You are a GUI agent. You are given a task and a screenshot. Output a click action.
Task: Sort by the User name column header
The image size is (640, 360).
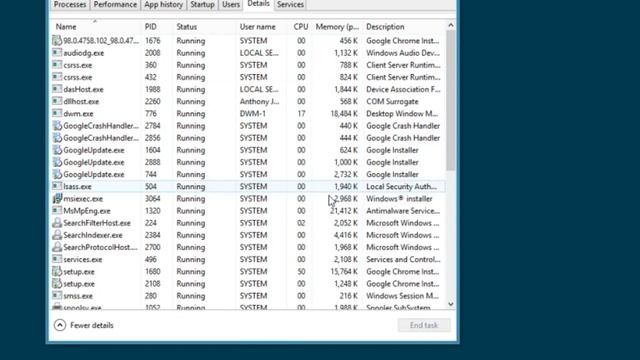point(261,27)
